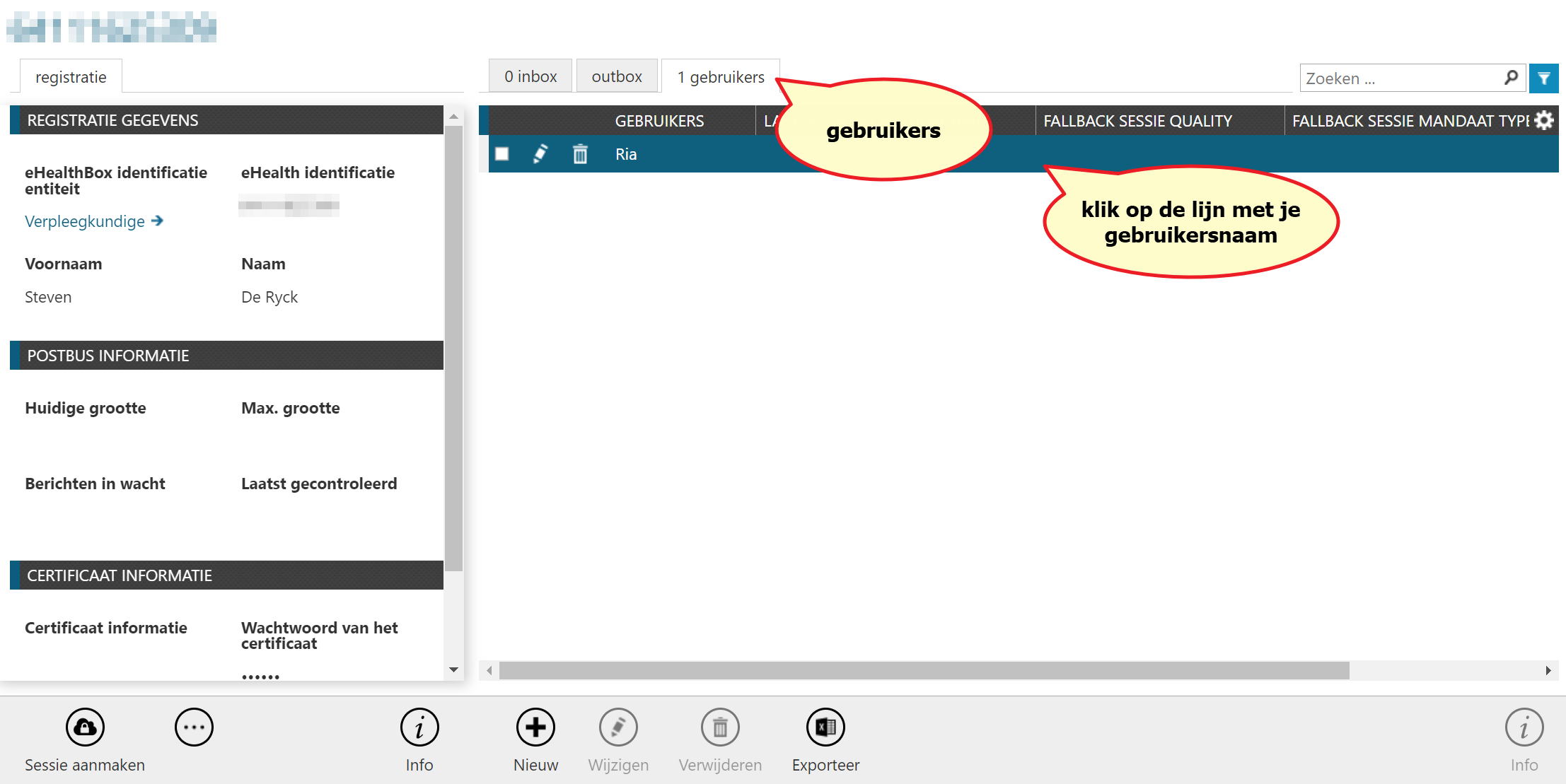1566x784 pixels.
Task: Click the left panel Info icon
Action: tap(419, 727)
